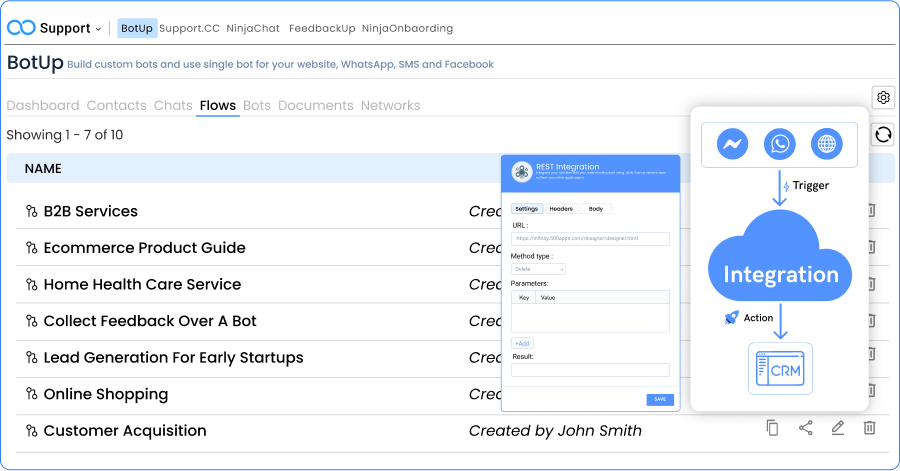Click the WhatsApp channel icon
The image size is (900, 471).
click(780, 145)
